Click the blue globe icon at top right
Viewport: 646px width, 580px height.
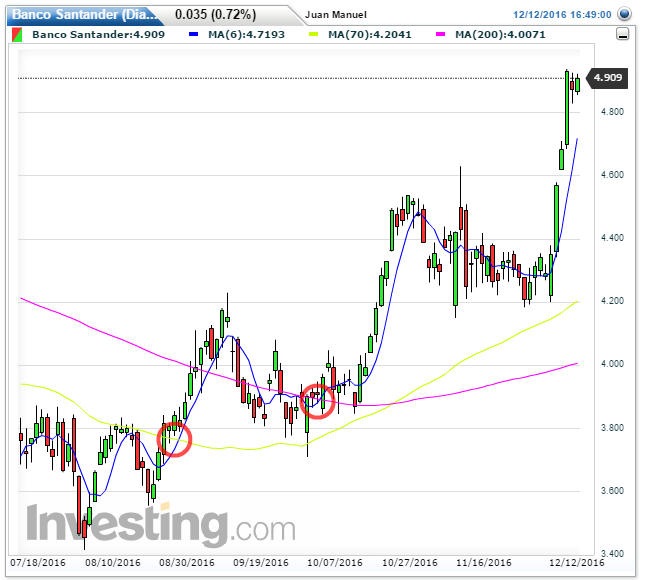tap(625, 14)
